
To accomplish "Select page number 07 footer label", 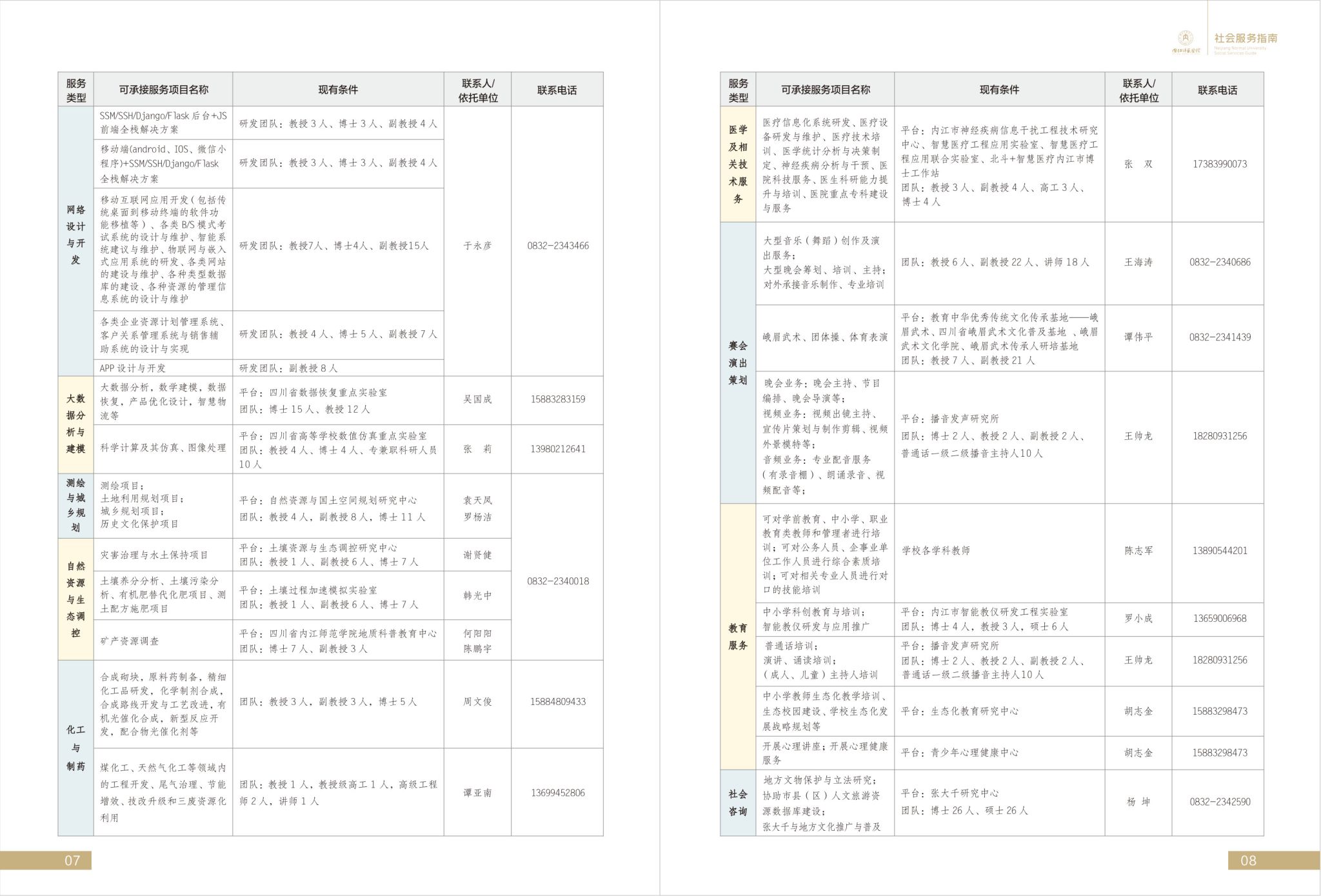I will click(72, 860).
